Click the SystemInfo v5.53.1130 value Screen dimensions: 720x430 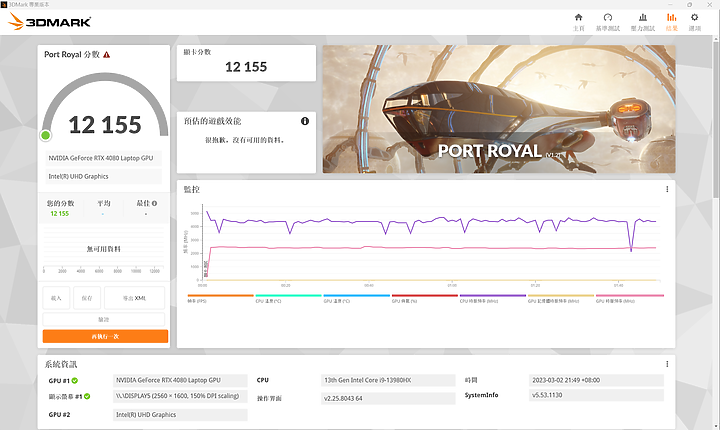tap(596, 395)
